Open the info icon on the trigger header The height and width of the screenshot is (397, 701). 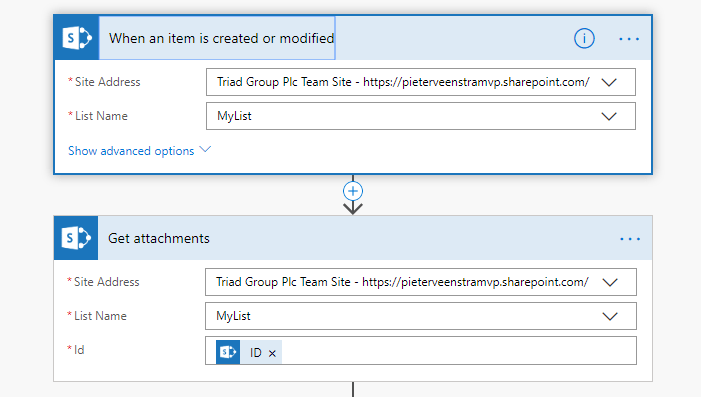pos(584,38)
